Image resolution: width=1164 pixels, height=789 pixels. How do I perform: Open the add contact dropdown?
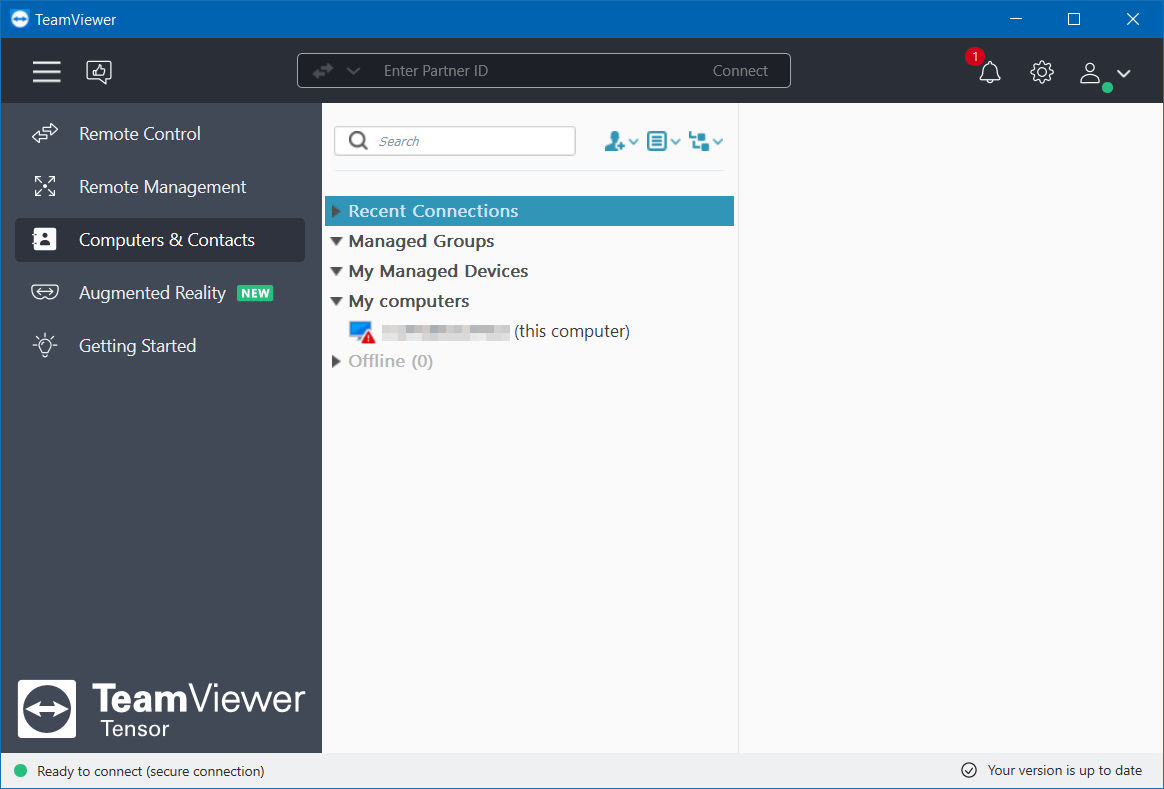(x=621, y=141)
